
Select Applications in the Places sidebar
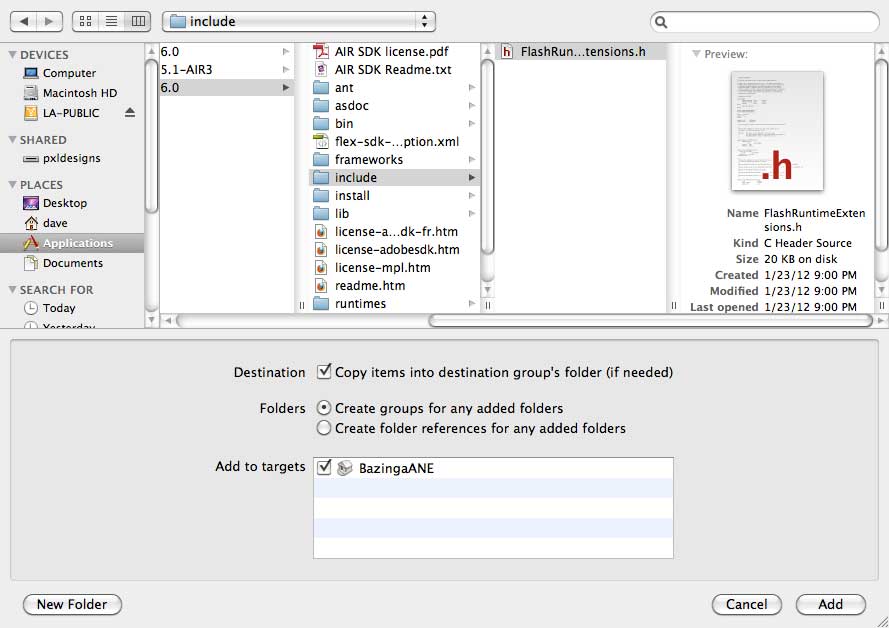(77, 243)
